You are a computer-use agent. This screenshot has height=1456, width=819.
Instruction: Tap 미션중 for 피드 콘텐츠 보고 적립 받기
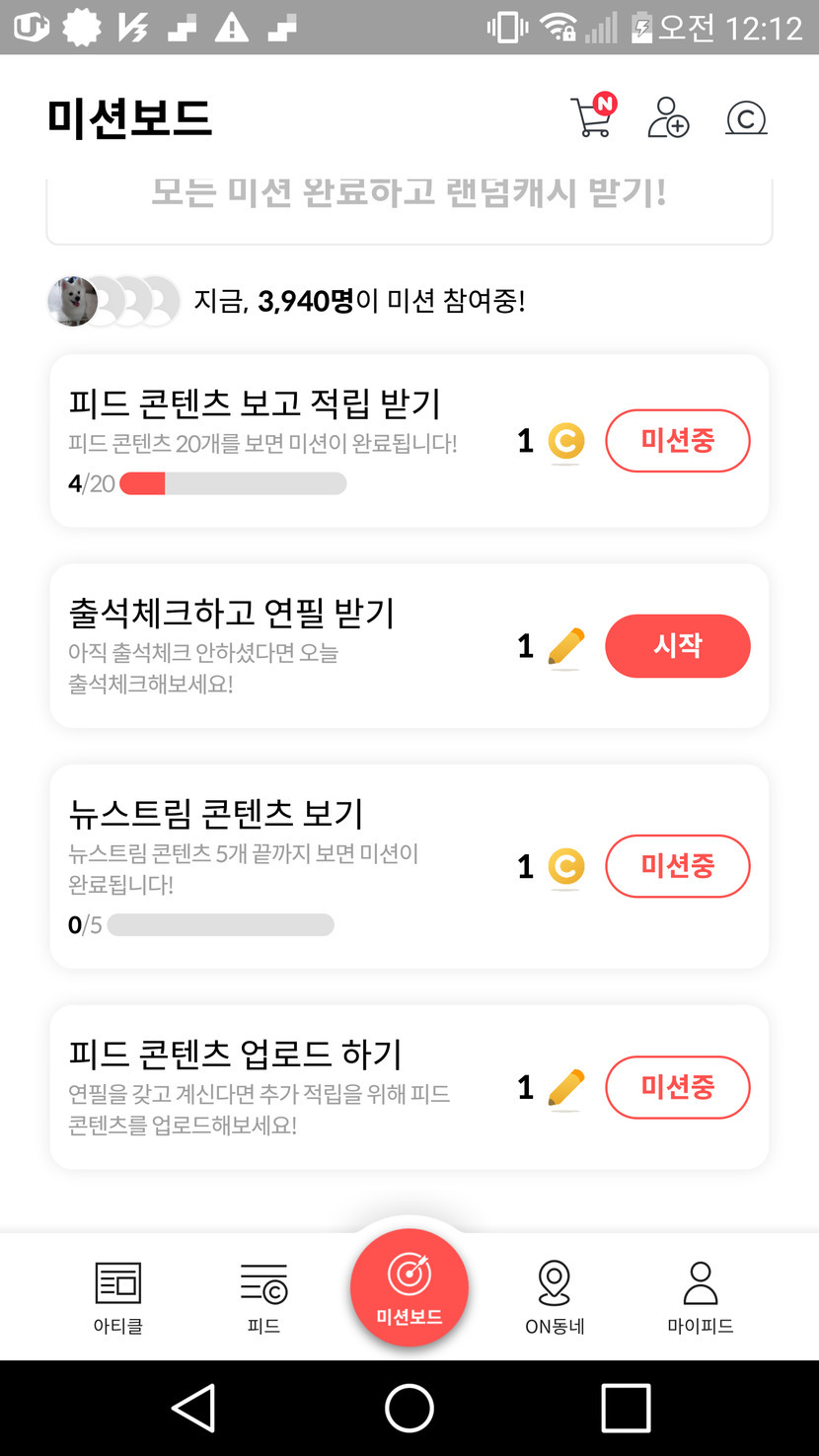click(x=678, y=441)
